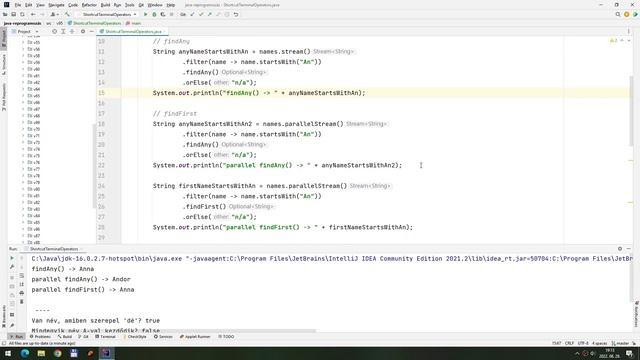Run ShortcutTerminalOperators with green play icon
The width and height of the screenshot is (640, 360).
click(145, 14)
